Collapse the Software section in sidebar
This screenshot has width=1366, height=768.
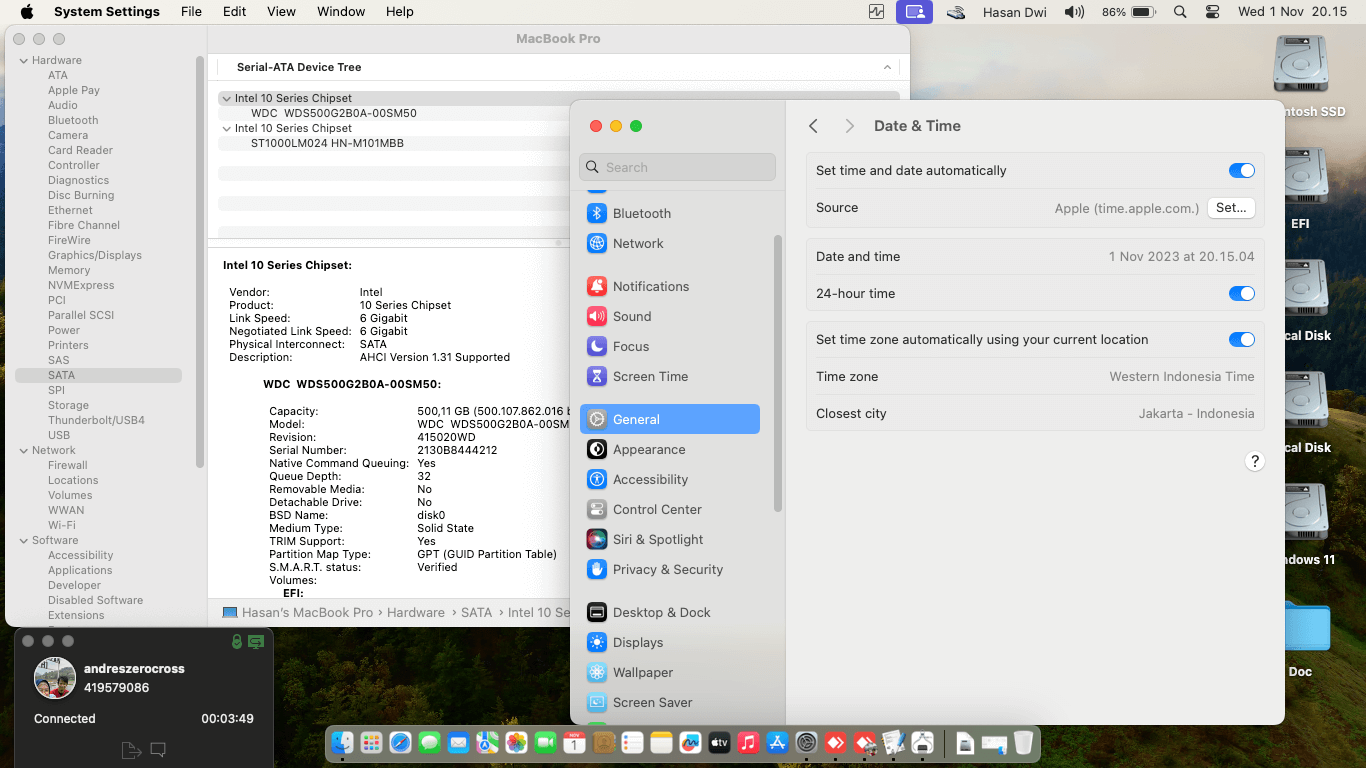pos(24,540)
